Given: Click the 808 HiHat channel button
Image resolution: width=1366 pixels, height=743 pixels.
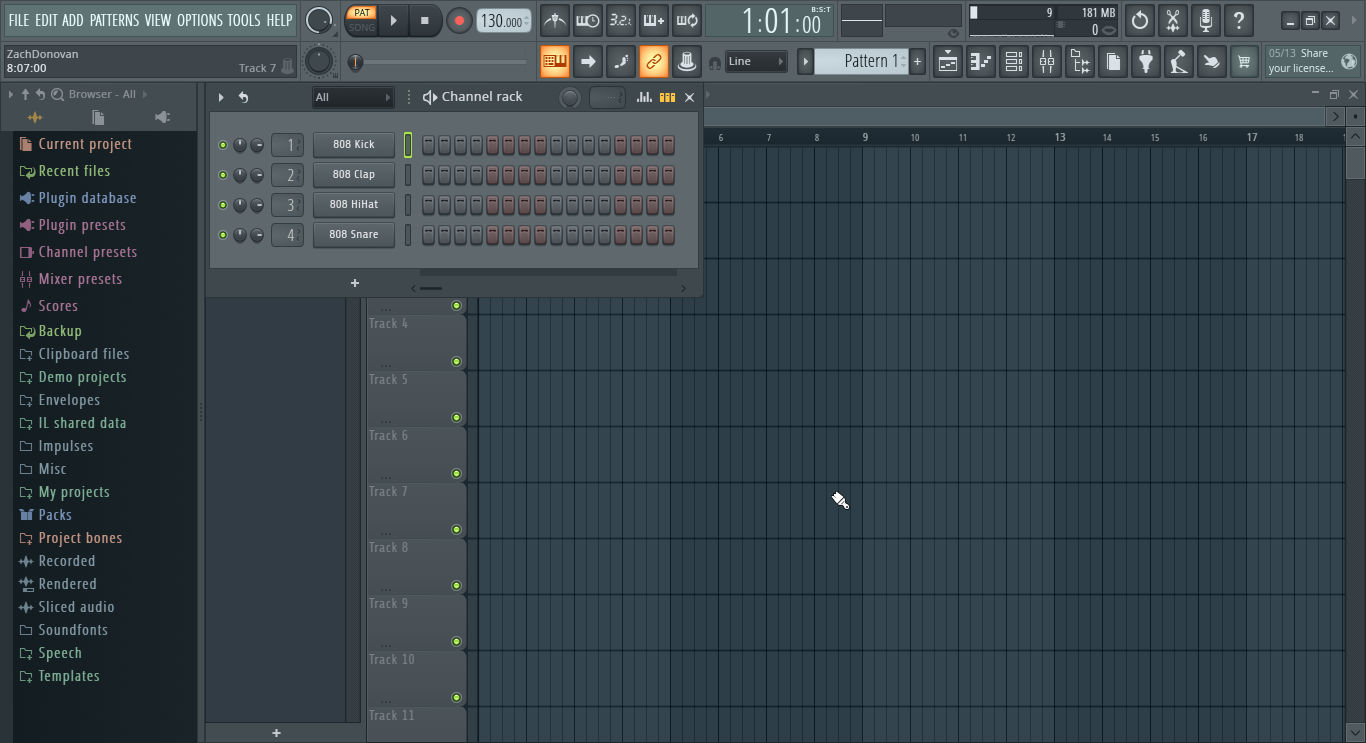Looking at the screenshot, I should point(354,205).
